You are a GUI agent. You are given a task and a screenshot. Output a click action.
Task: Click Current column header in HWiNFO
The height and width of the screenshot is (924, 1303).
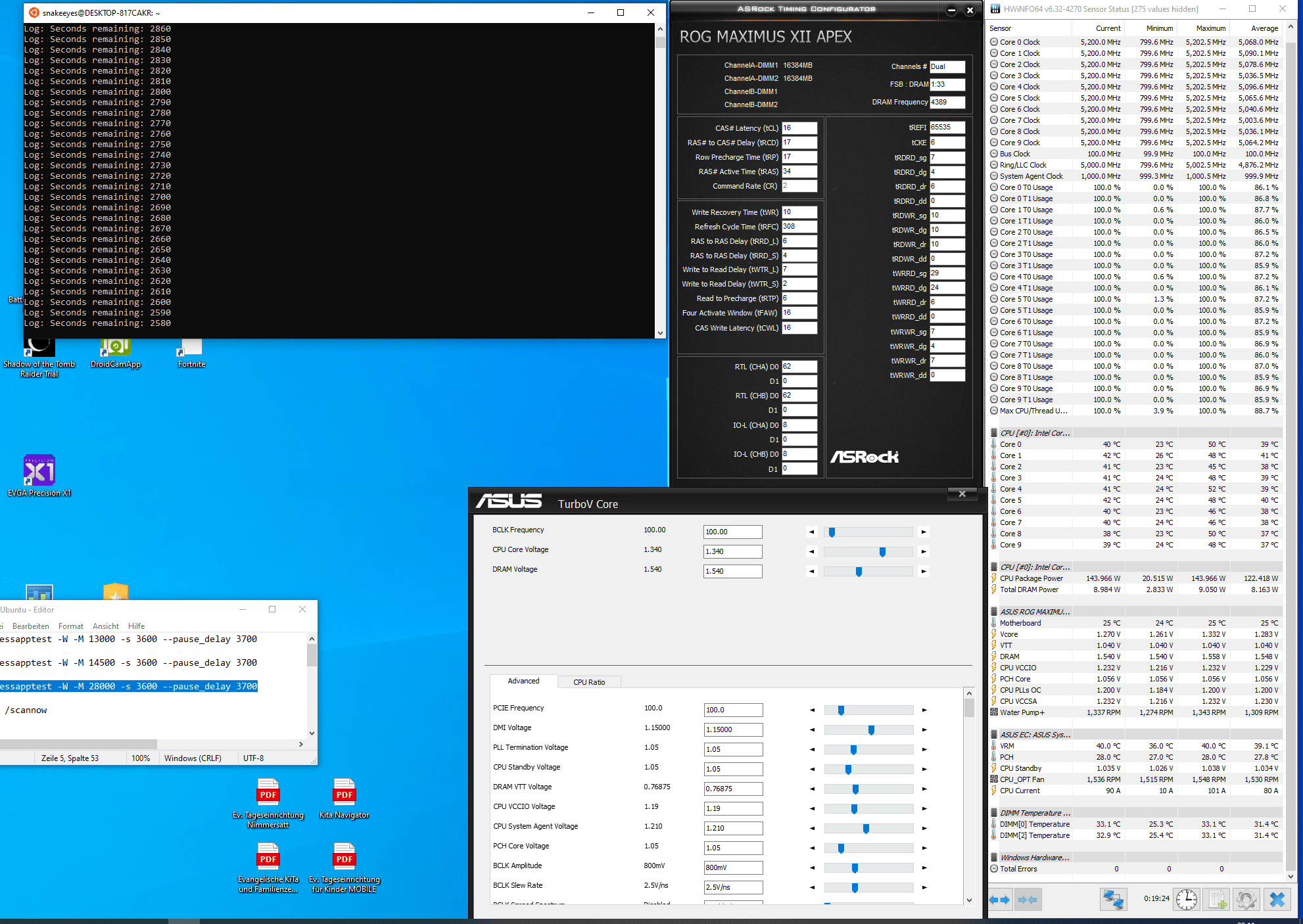1098,28
